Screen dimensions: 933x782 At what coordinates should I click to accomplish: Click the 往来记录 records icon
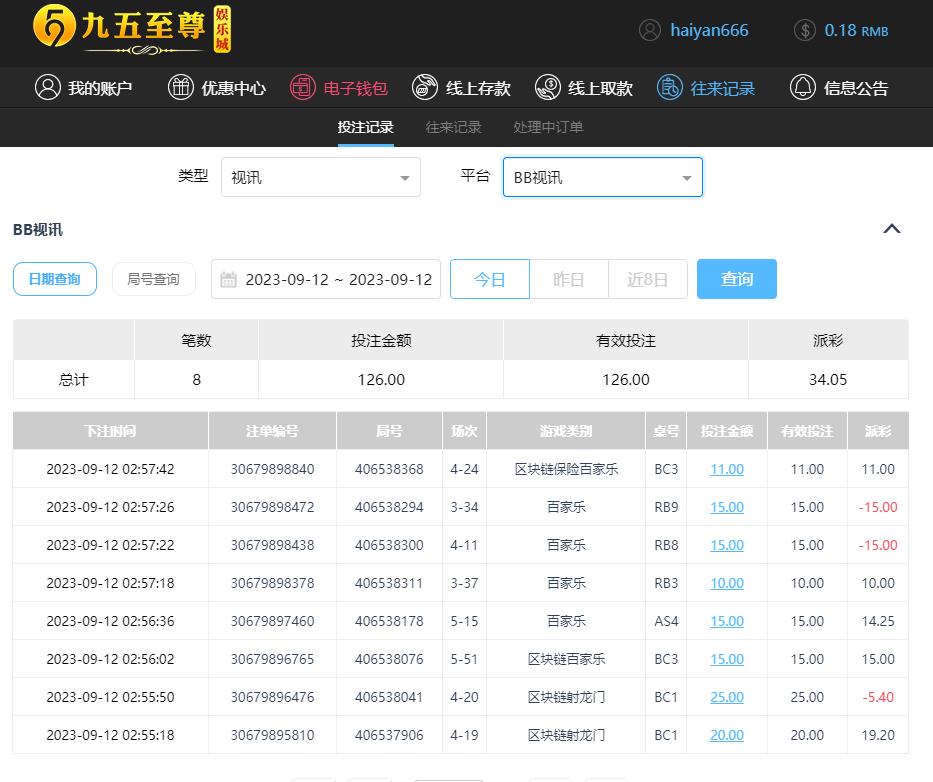669,88
